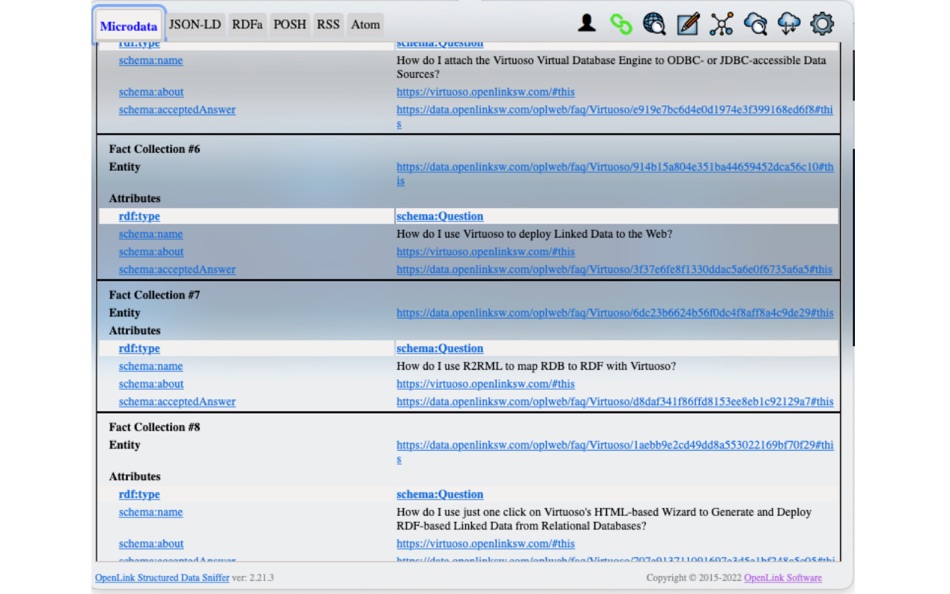Select the 'Fact Collection #6' heading

154,149
